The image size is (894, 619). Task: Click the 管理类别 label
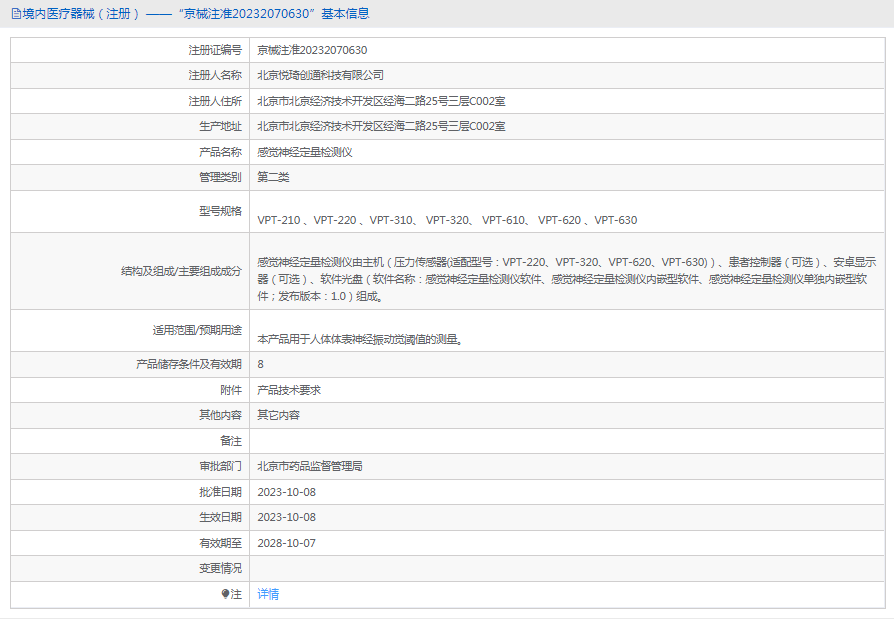[x=220, y=177]
